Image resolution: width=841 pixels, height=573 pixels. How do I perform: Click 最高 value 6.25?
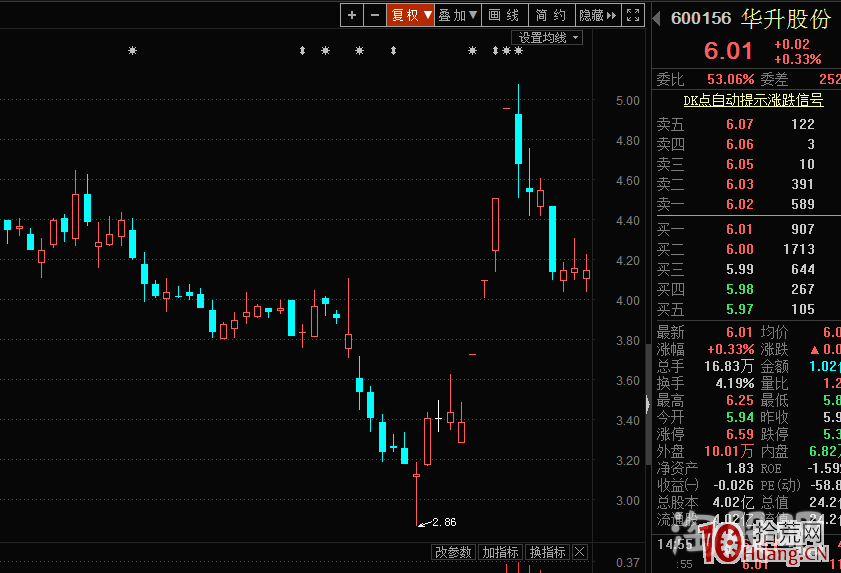[740, 400]
